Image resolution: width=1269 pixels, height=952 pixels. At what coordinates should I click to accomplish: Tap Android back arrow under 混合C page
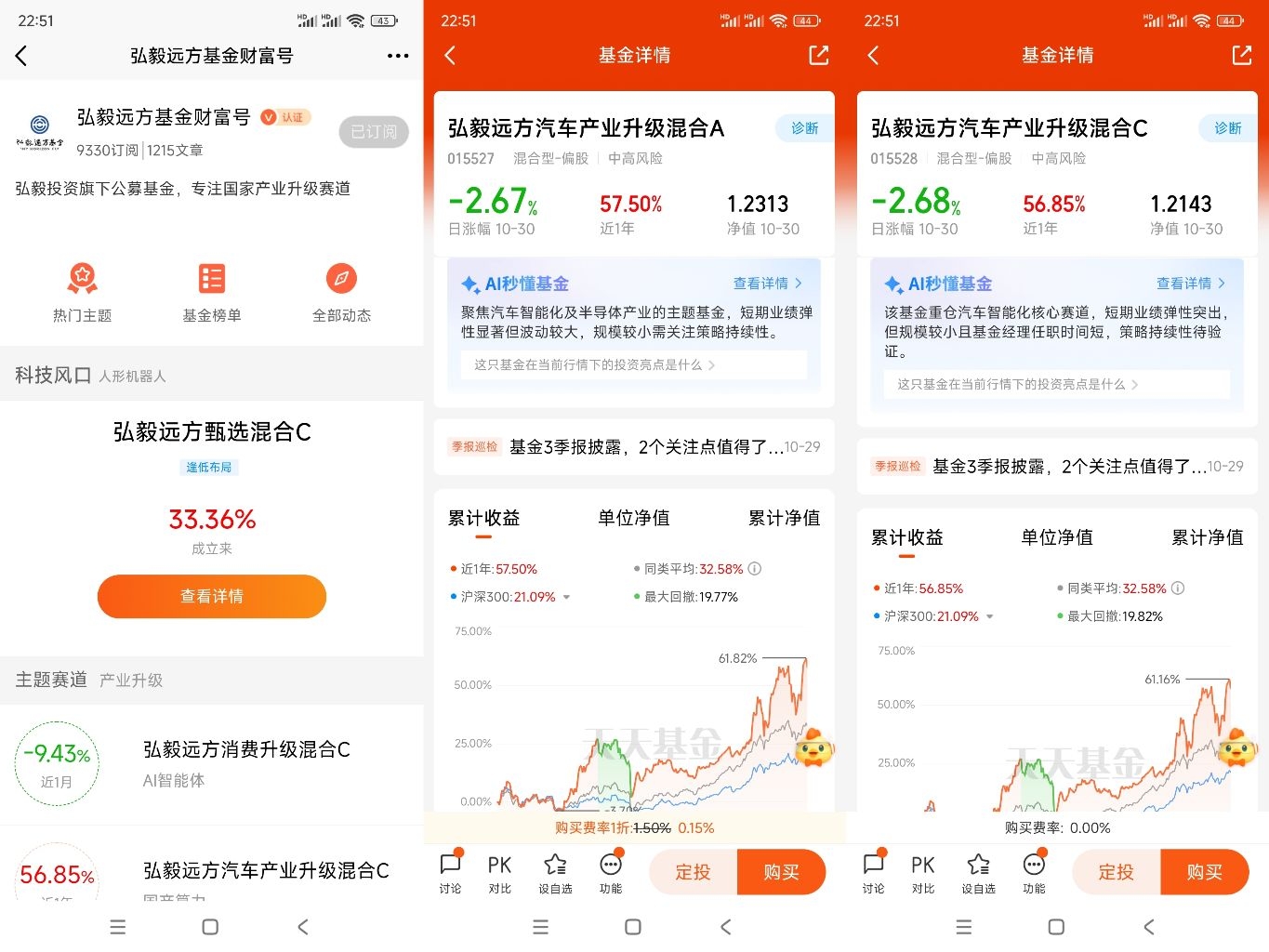(1149, 927)
